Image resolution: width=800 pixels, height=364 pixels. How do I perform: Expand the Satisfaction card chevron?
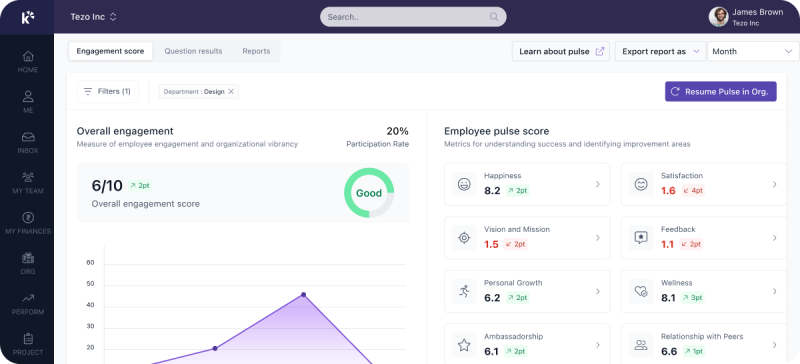(x=774, y=184)
